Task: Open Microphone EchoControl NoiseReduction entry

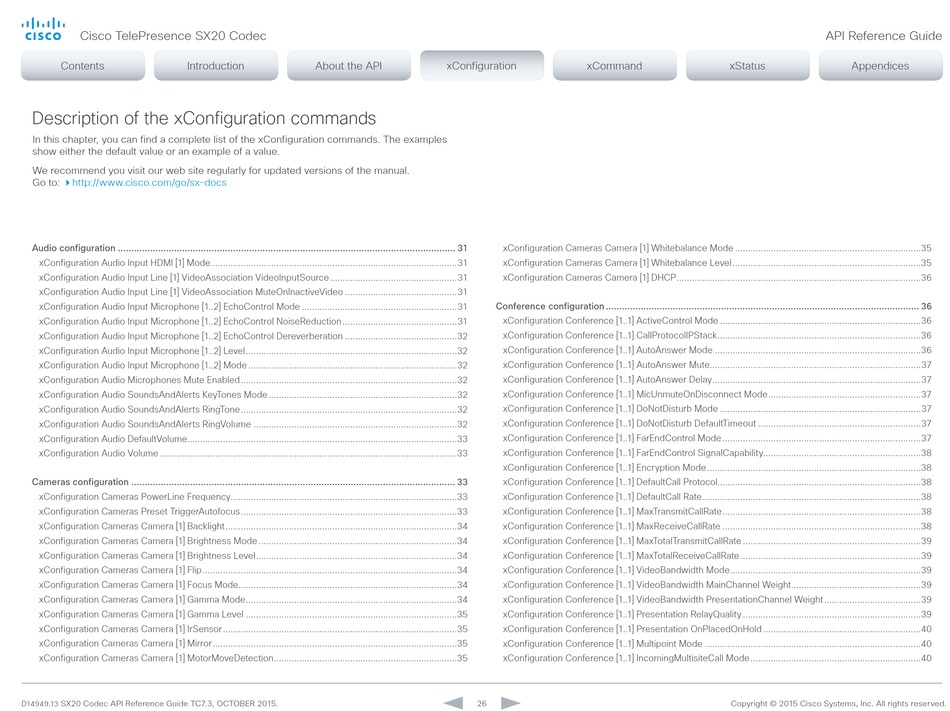Action: (253, 322)
